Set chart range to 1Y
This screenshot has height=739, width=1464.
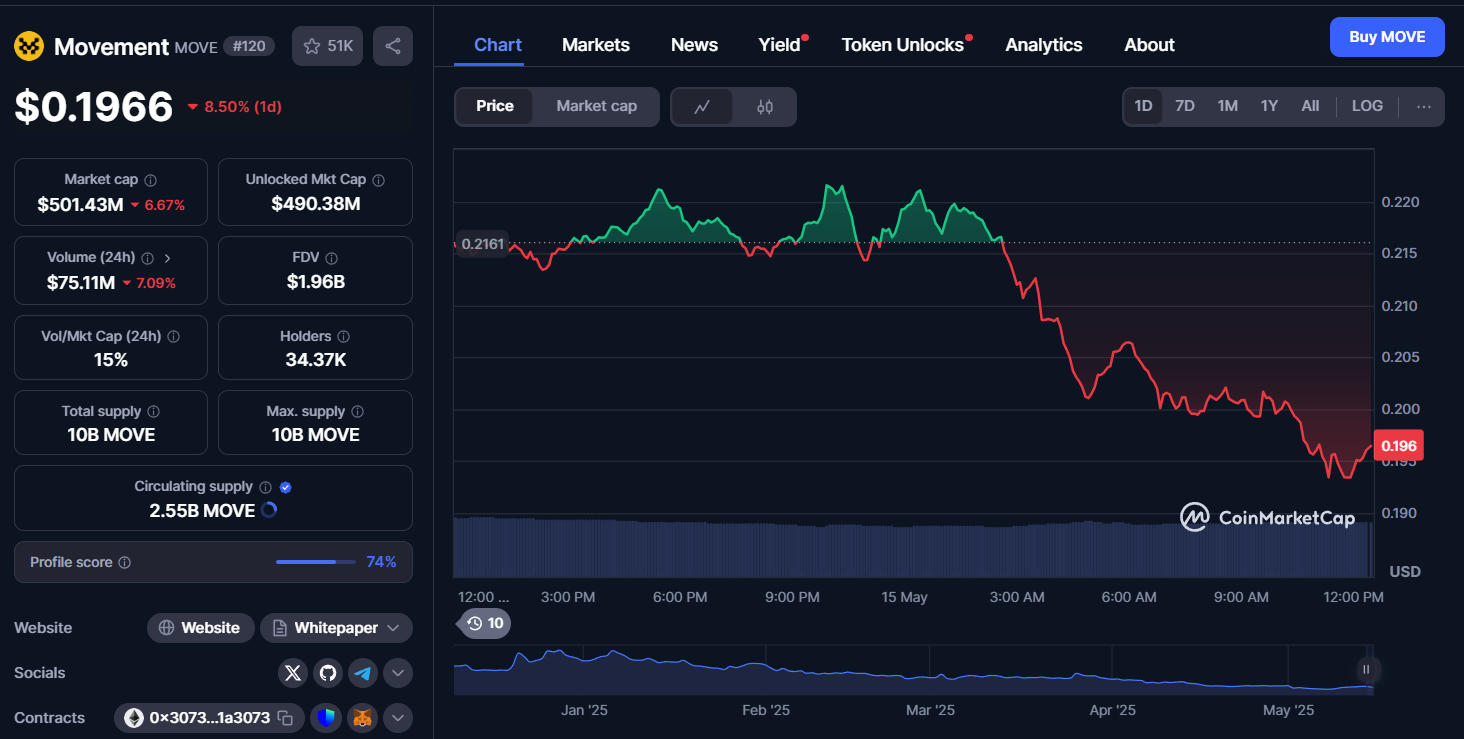(1269, 106)
